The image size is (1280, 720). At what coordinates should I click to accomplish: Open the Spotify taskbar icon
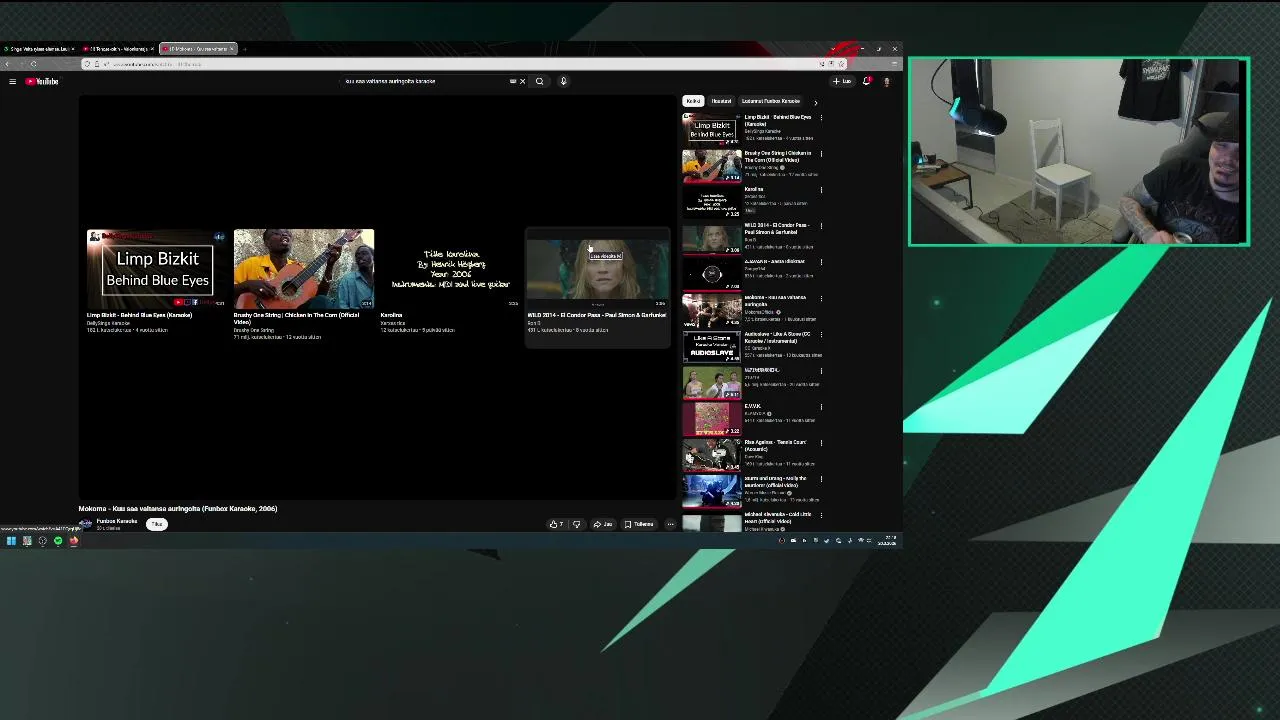tap(58, 541)
